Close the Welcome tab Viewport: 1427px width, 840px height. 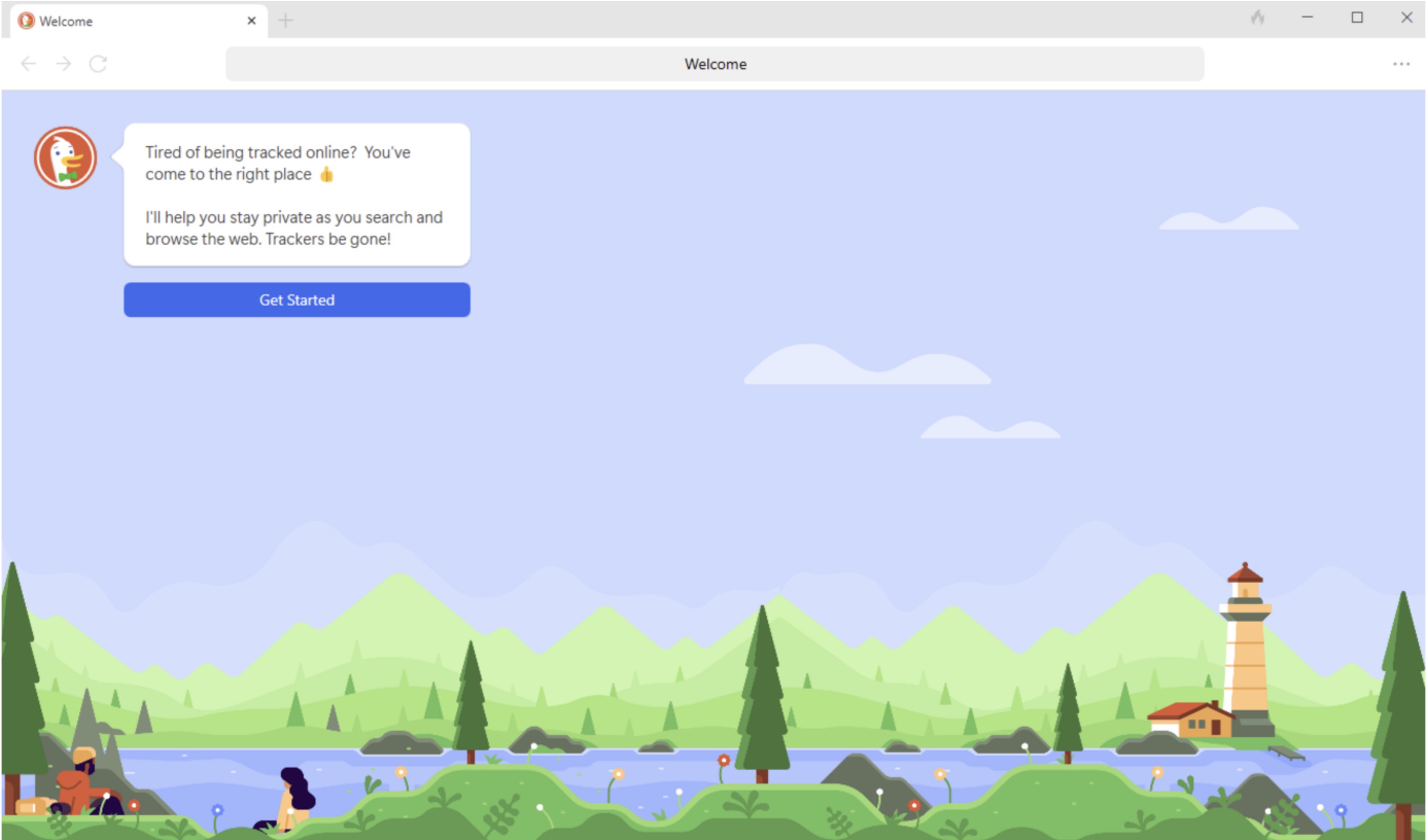251,21
